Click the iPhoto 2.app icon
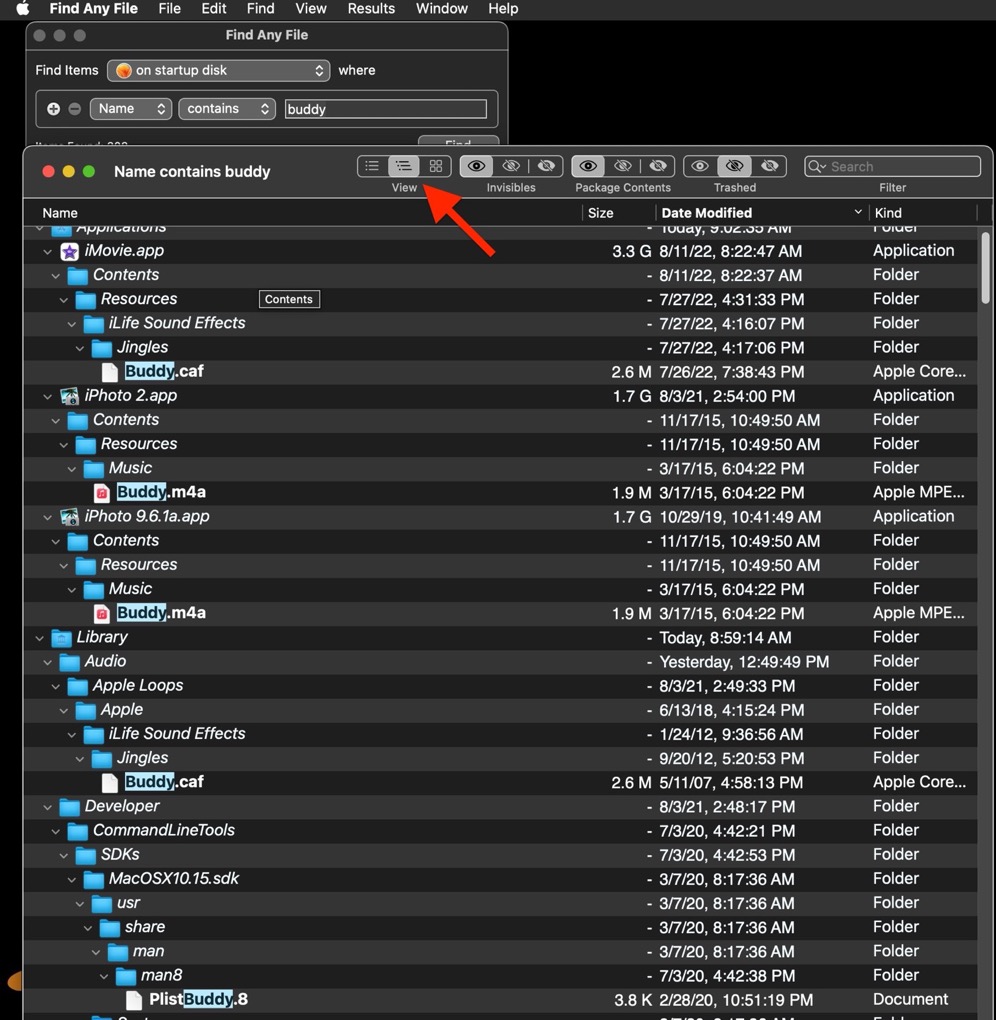This screenshot has height=1020, width=996. (x=70, y=396)
